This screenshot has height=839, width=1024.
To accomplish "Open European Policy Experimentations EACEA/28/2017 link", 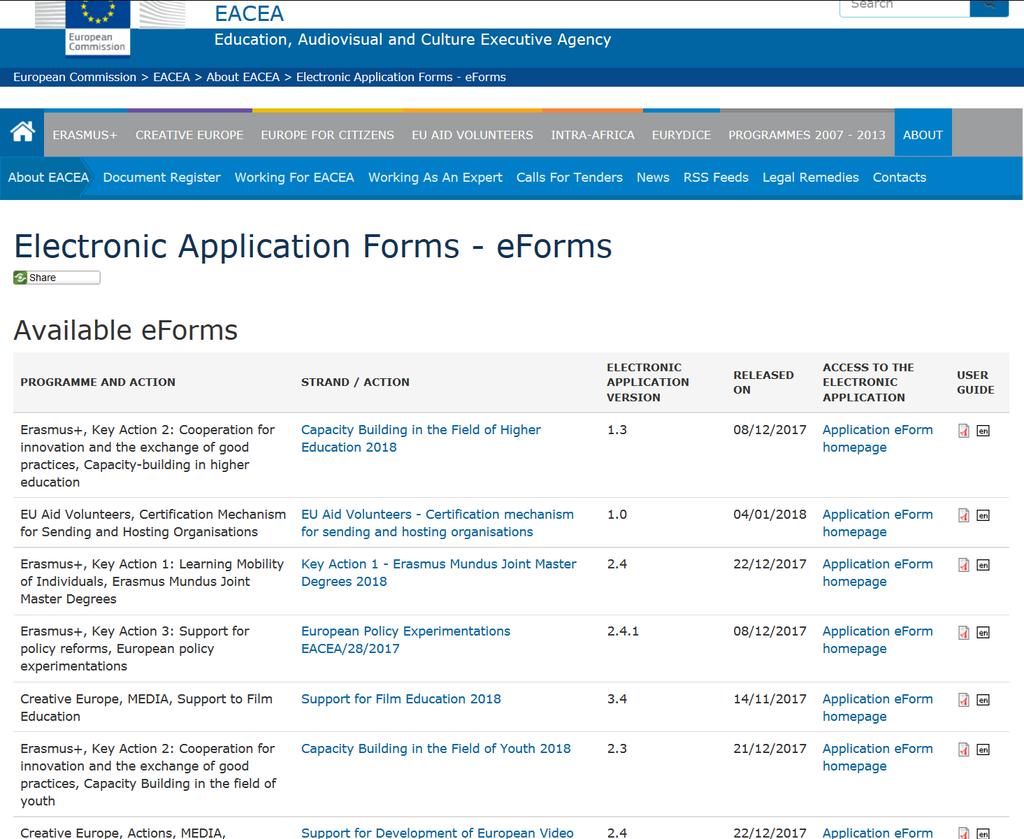I will [x=406, y=640].
